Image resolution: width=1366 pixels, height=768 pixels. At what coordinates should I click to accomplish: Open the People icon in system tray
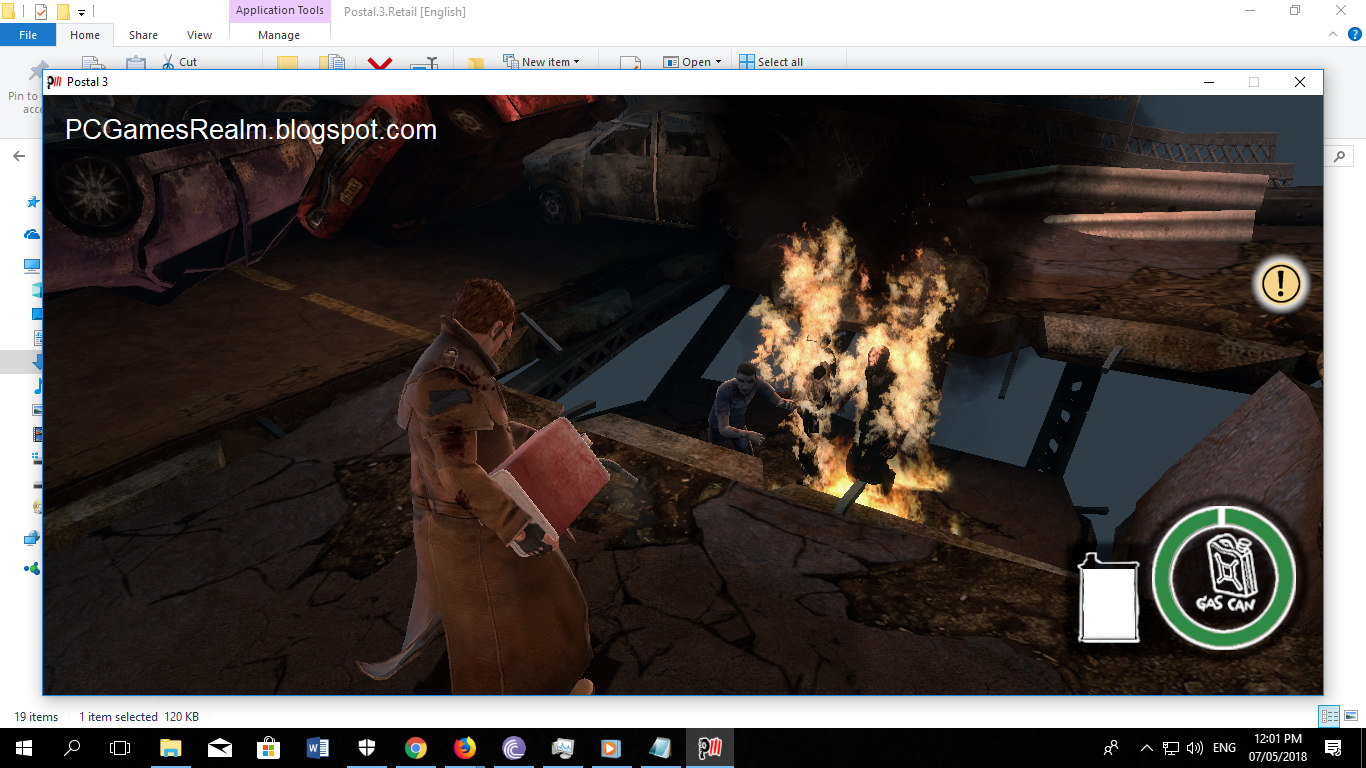(x=1111, y=748)
